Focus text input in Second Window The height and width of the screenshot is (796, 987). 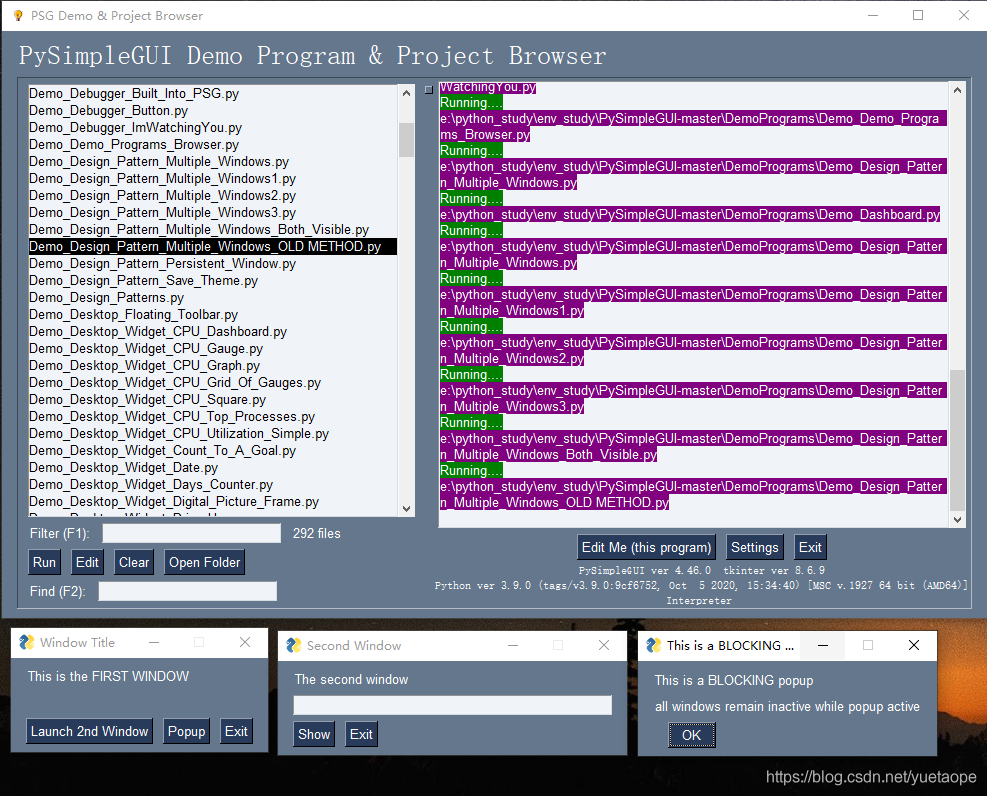(x=453, y=705)
